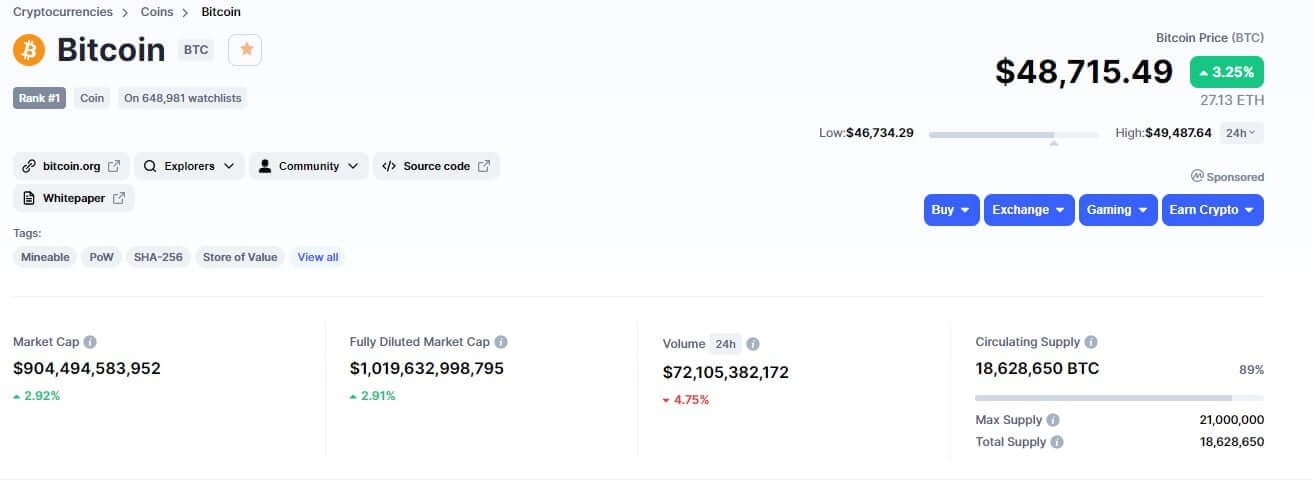Click the link icon beside bitcoin.org
This screenshot has width=1313, height=487.
[29, 166]
